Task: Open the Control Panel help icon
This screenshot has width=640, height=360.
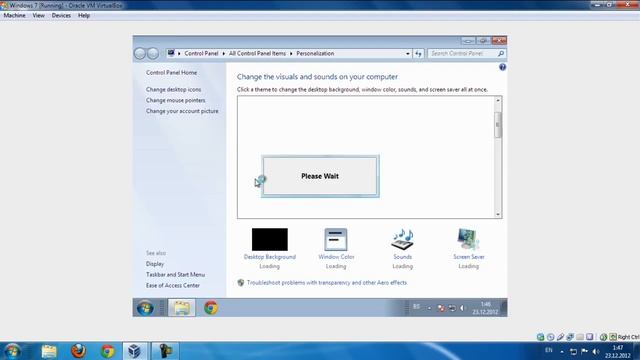Action: (x=502, y=67)
